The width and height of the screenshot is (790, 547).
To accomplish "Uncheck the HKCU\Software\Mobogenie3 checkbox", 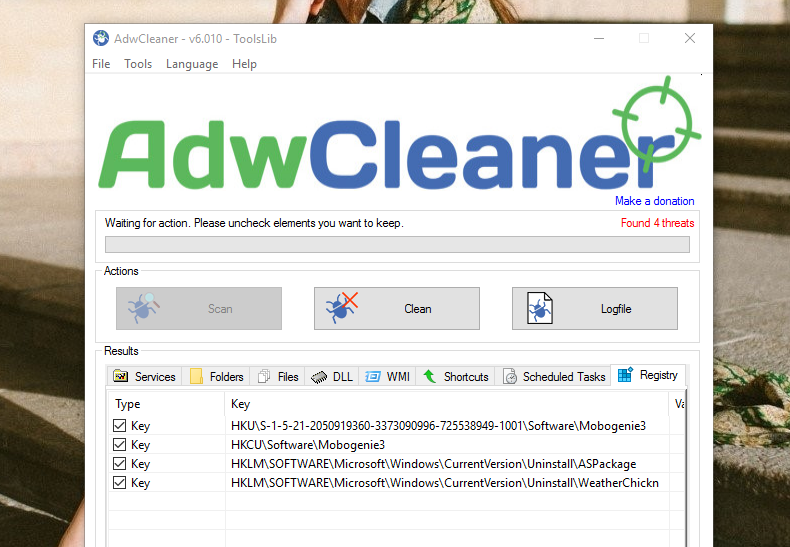I will pos(119,445).
